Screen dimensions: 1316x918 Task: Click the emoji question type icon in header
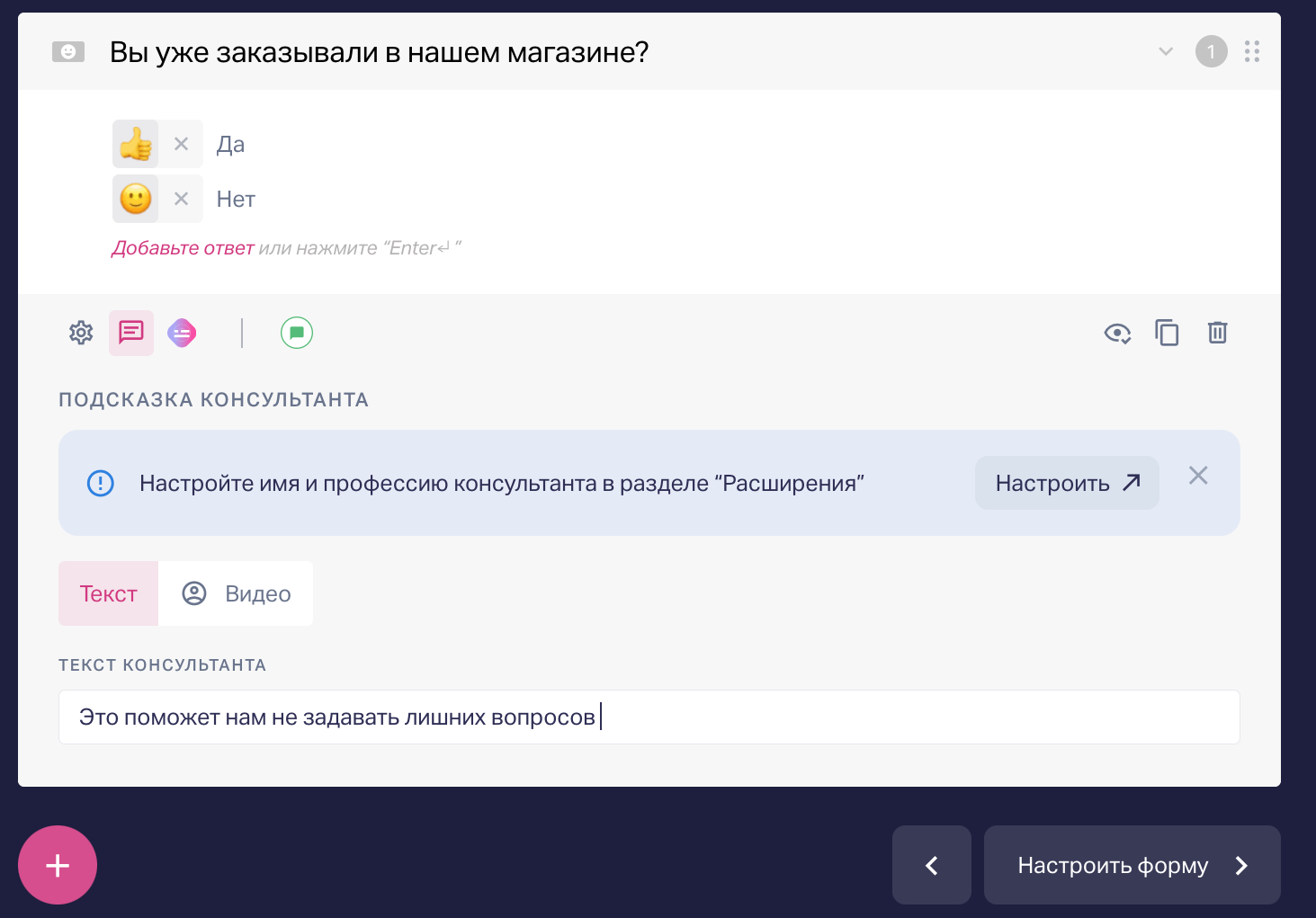(x=68, y=52)
